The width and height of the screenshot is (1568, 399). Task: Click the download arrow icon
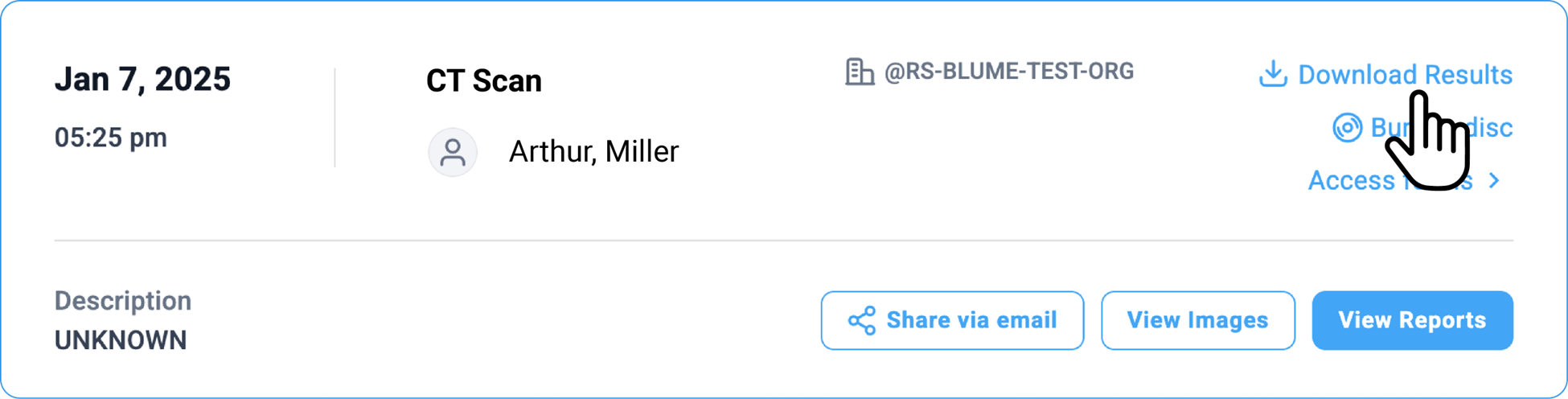coord(1273,74)
